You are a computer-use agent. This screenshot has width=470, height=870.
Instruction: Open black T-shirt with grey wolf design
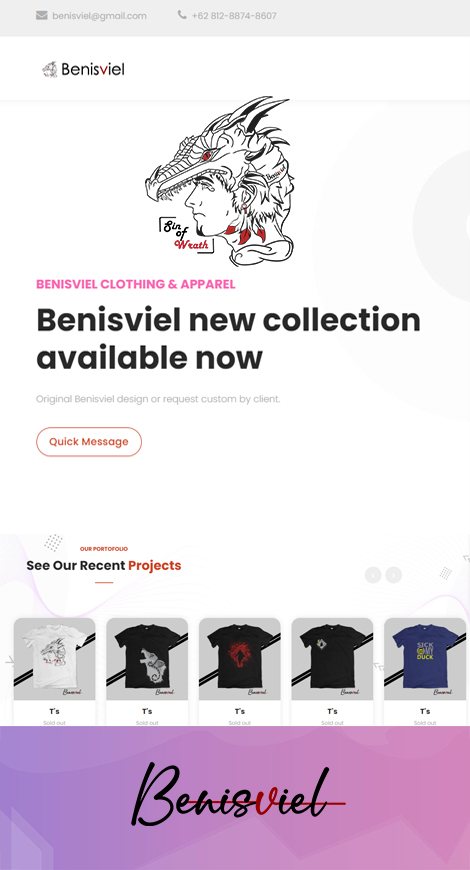pyautogui.click(x=147, y=659)
